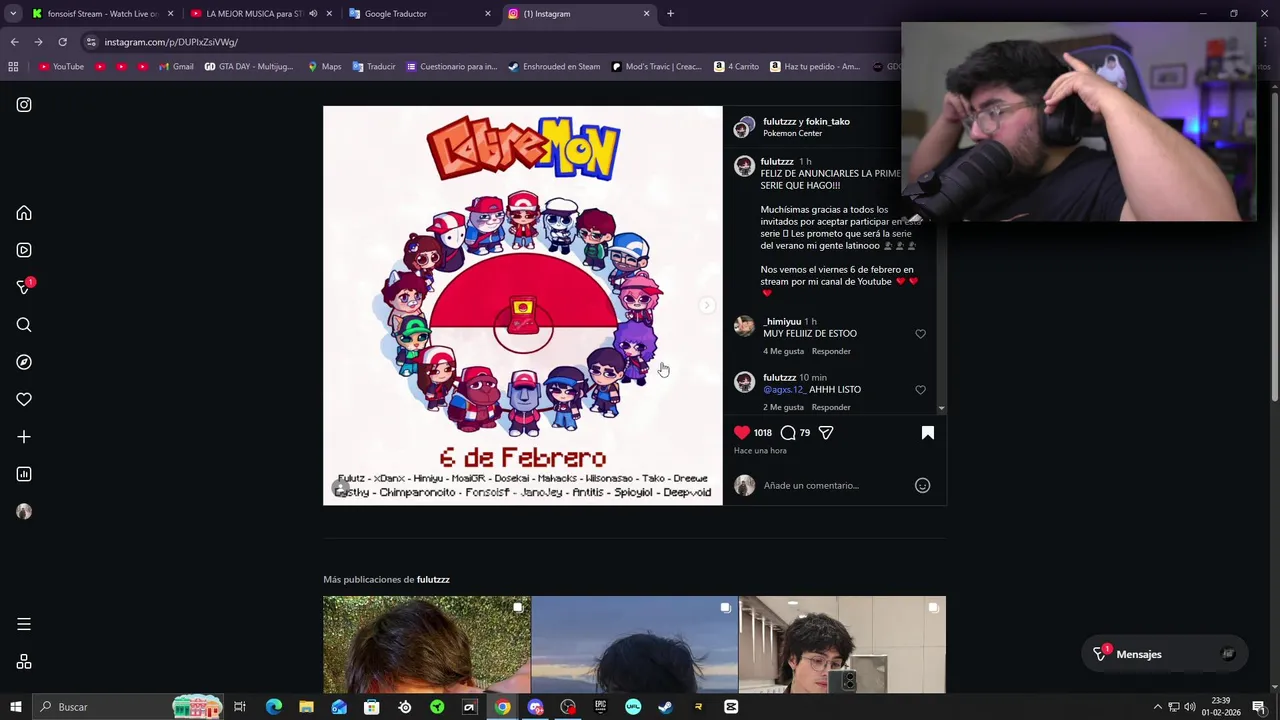Viewport: 1280px width, 720px height.
Task: Reply to _himiyuu's comment
Action: tap(831, 352)
